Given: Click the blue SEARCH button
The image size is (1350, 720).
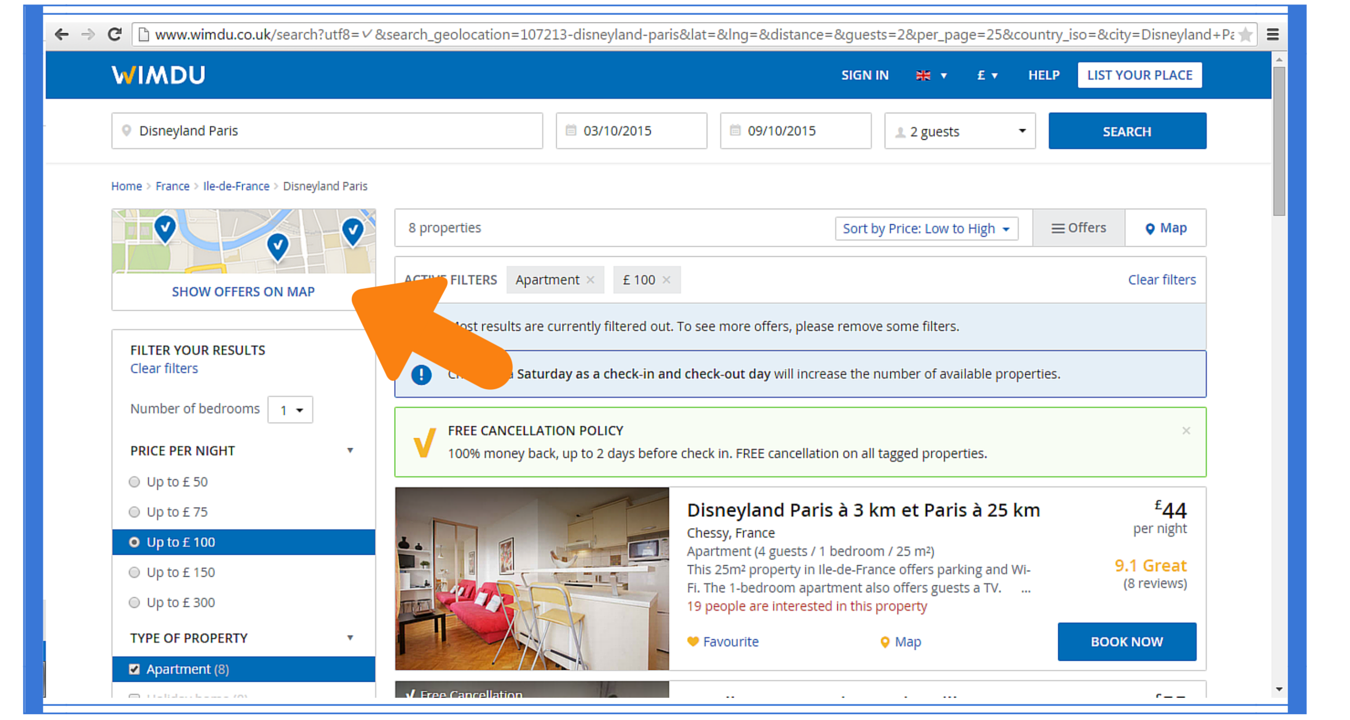Looking at the screenshot, I should 1127,131.
